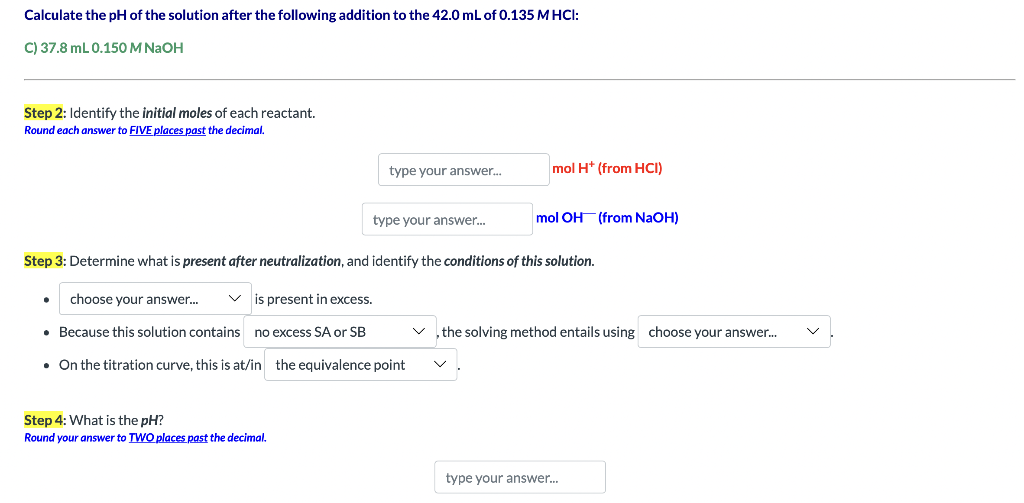Click the green 'C) 37.8 mL 0.150 M NaOH' text
Image resolution: width=1024 pixels, height=503 pixels.
click(103, 48)
